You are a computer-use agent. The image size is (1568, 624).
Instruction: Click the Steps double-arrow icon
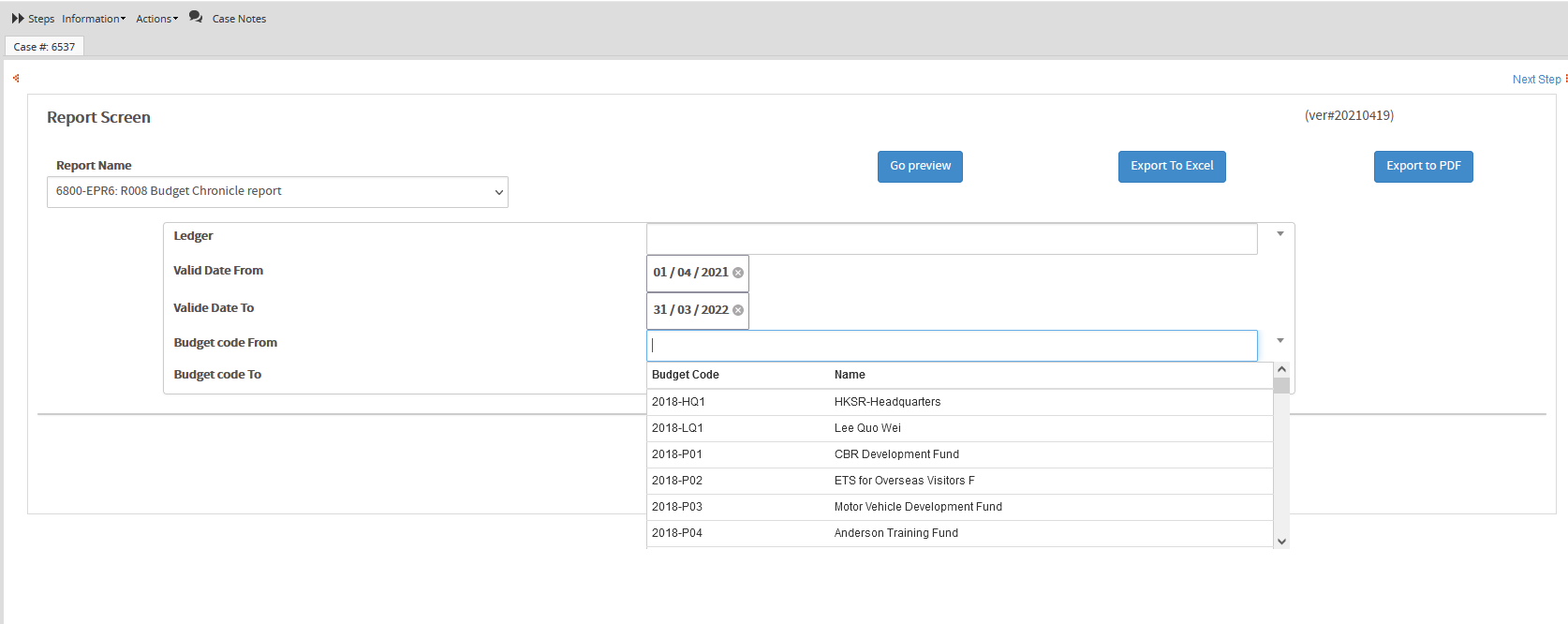(x=18, y=19)
